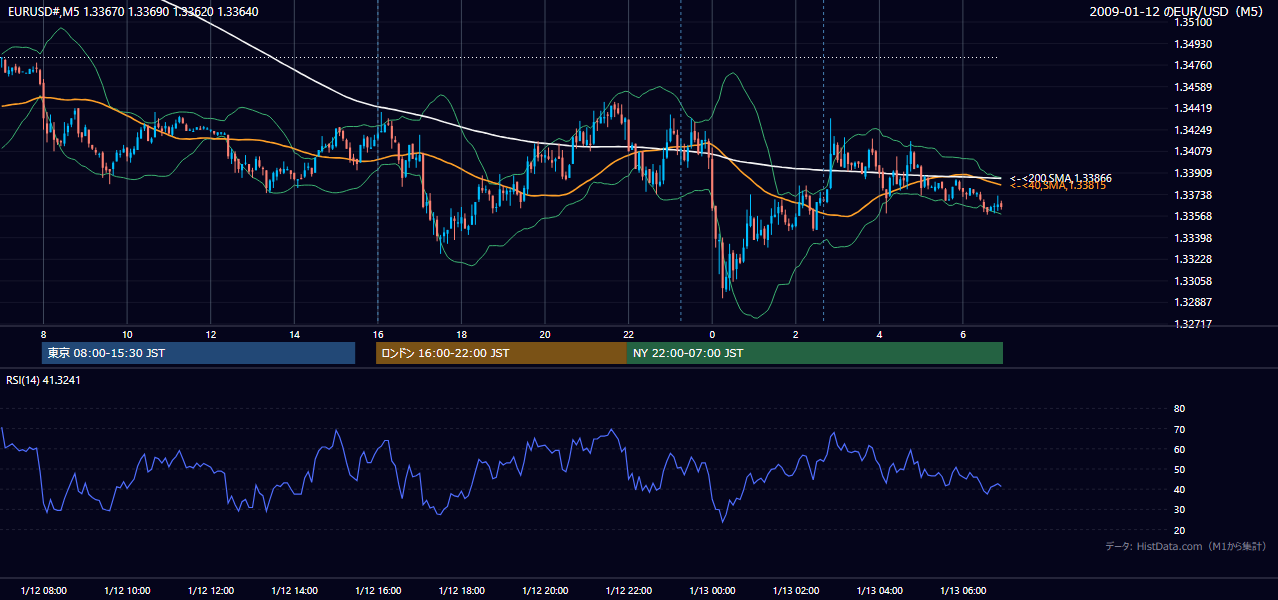
Task: Click the 1/13 02:00 time label
Action: pos(795,590)
